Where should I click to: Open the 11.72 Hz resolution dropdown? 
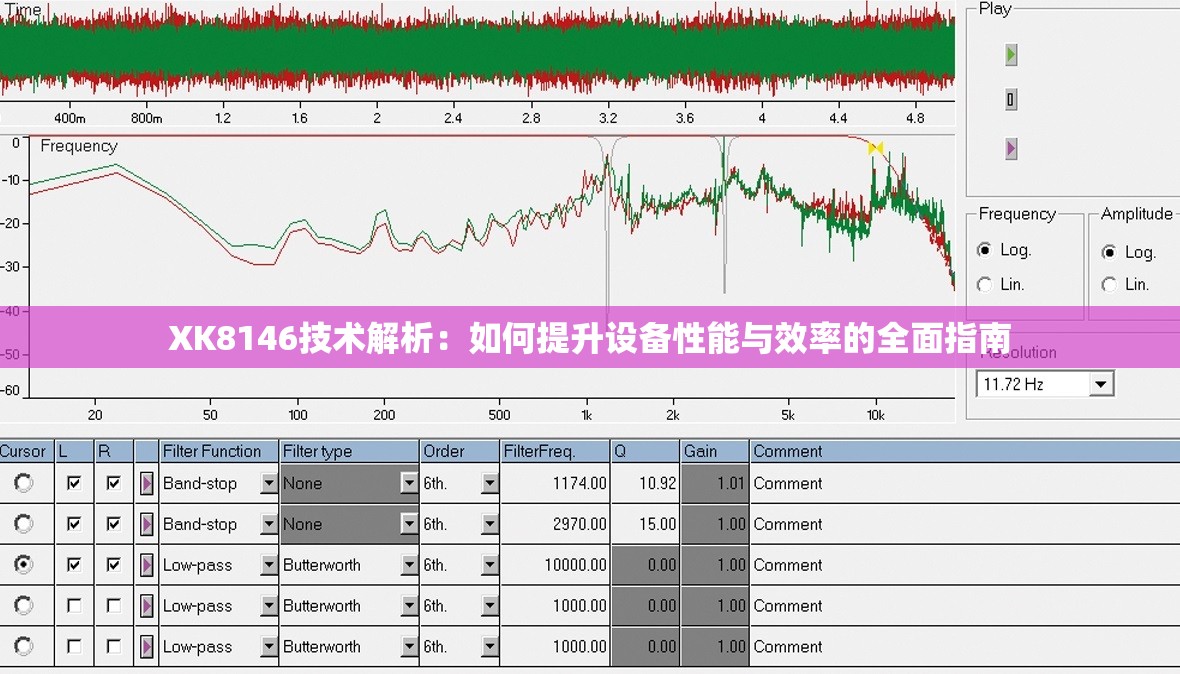pyautogui.click(x=1101, y=384)
